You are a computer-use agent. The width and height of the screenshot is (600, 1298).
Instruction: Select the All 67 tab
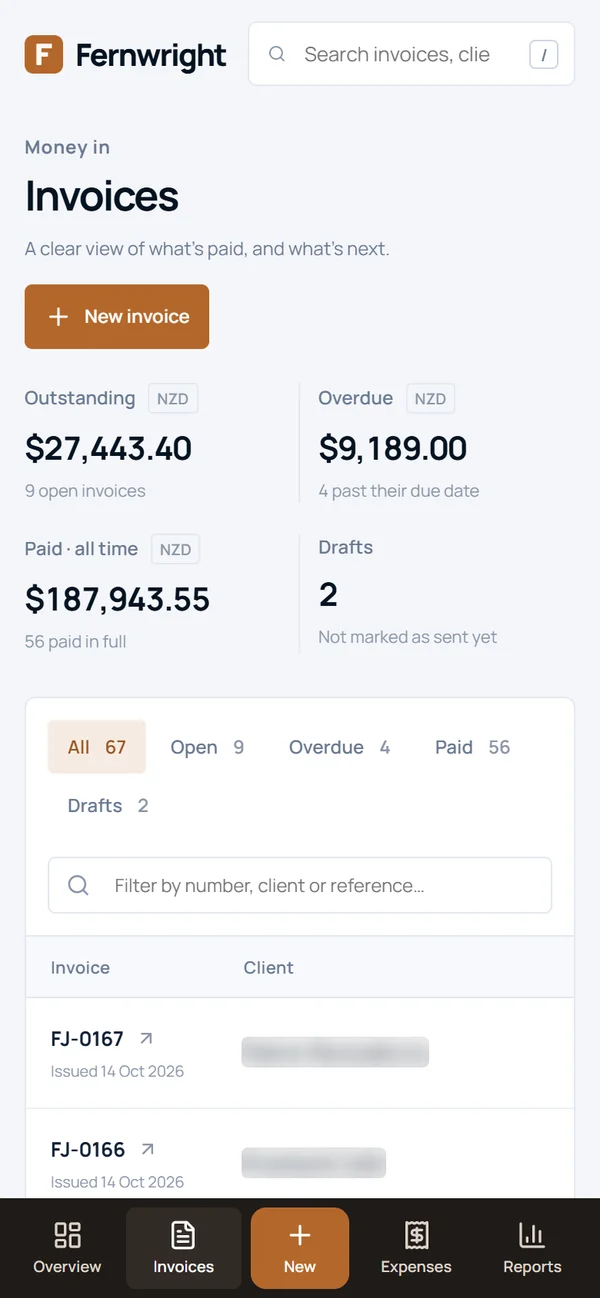pos(97,747)
